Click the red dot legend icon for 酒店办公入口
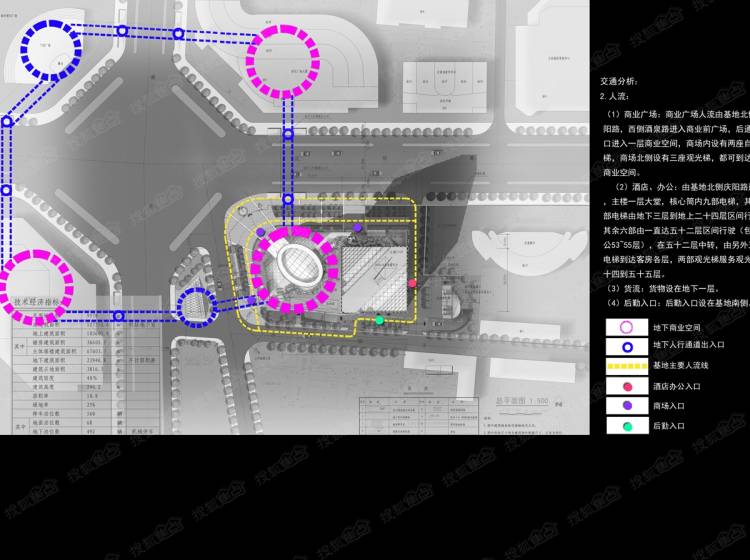 tap(626, 386)
